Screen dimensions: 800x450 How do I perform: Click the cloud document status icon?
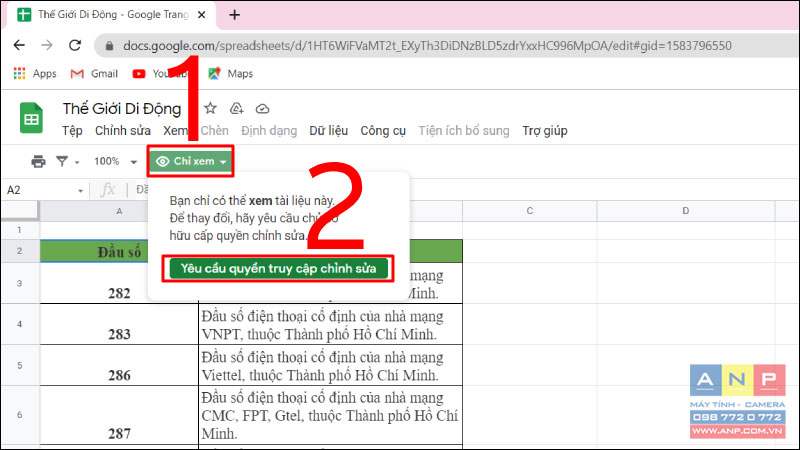262,108
